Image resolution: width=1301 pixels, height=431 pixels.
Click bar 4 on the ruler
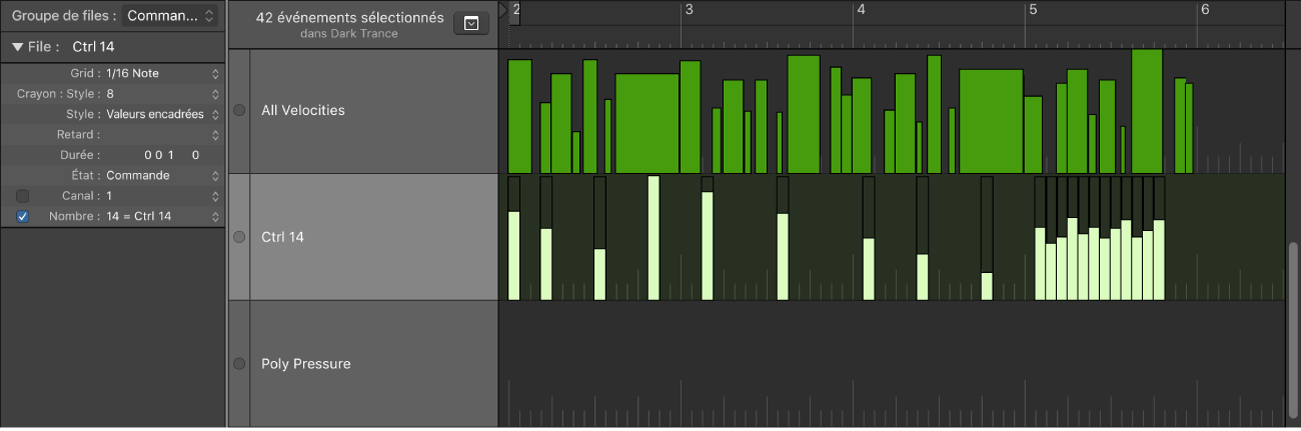(860, 9)
